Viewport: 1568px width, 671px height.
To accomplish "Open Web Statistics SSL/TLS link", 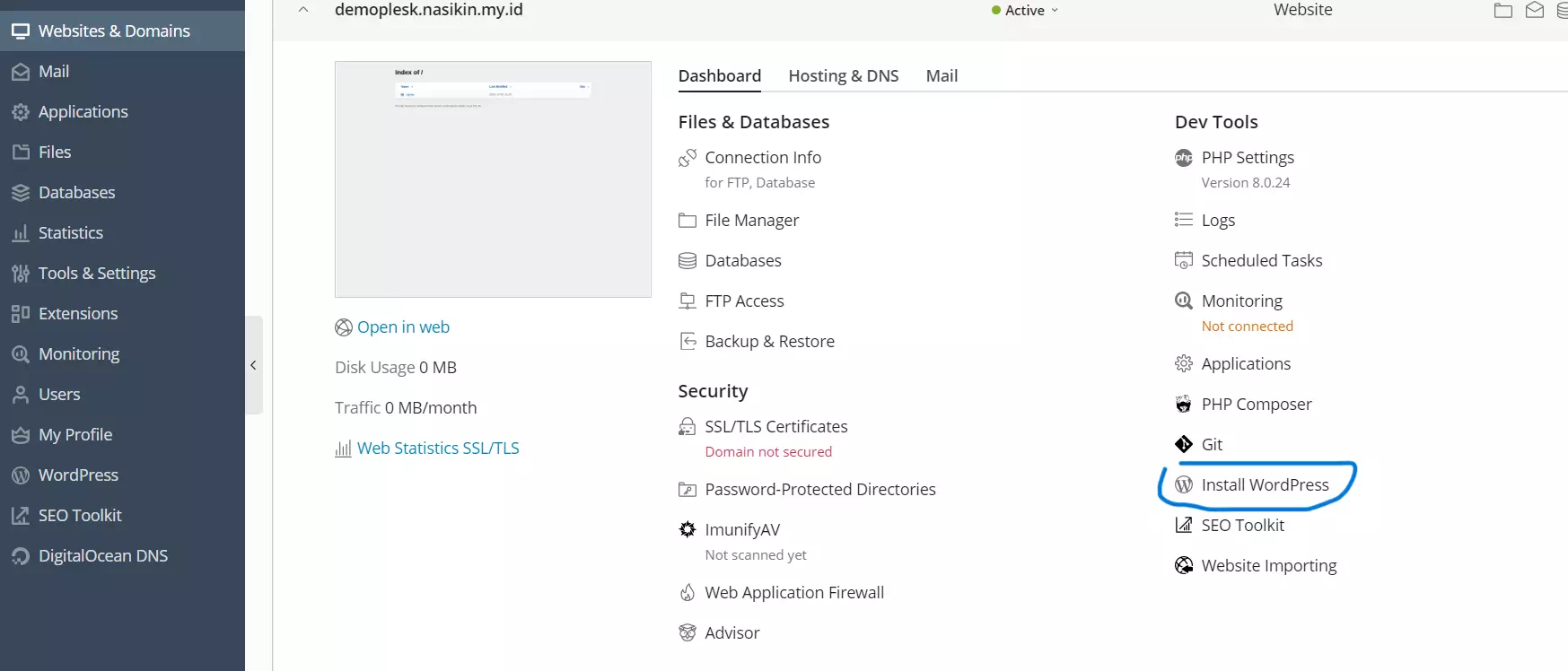I will pos(438,449).
